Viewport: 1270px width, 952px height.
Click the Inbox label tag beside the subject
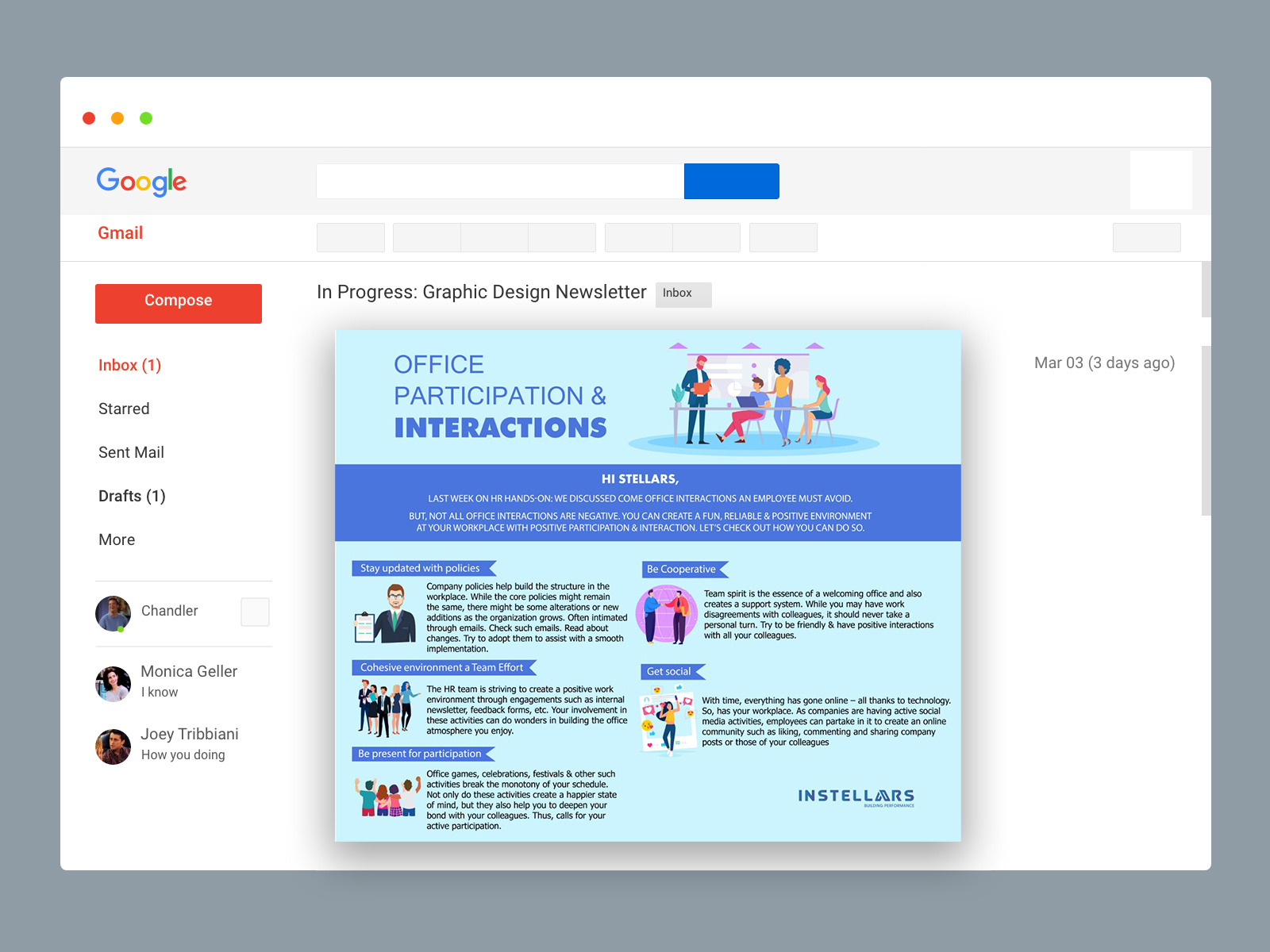[683, 294]
